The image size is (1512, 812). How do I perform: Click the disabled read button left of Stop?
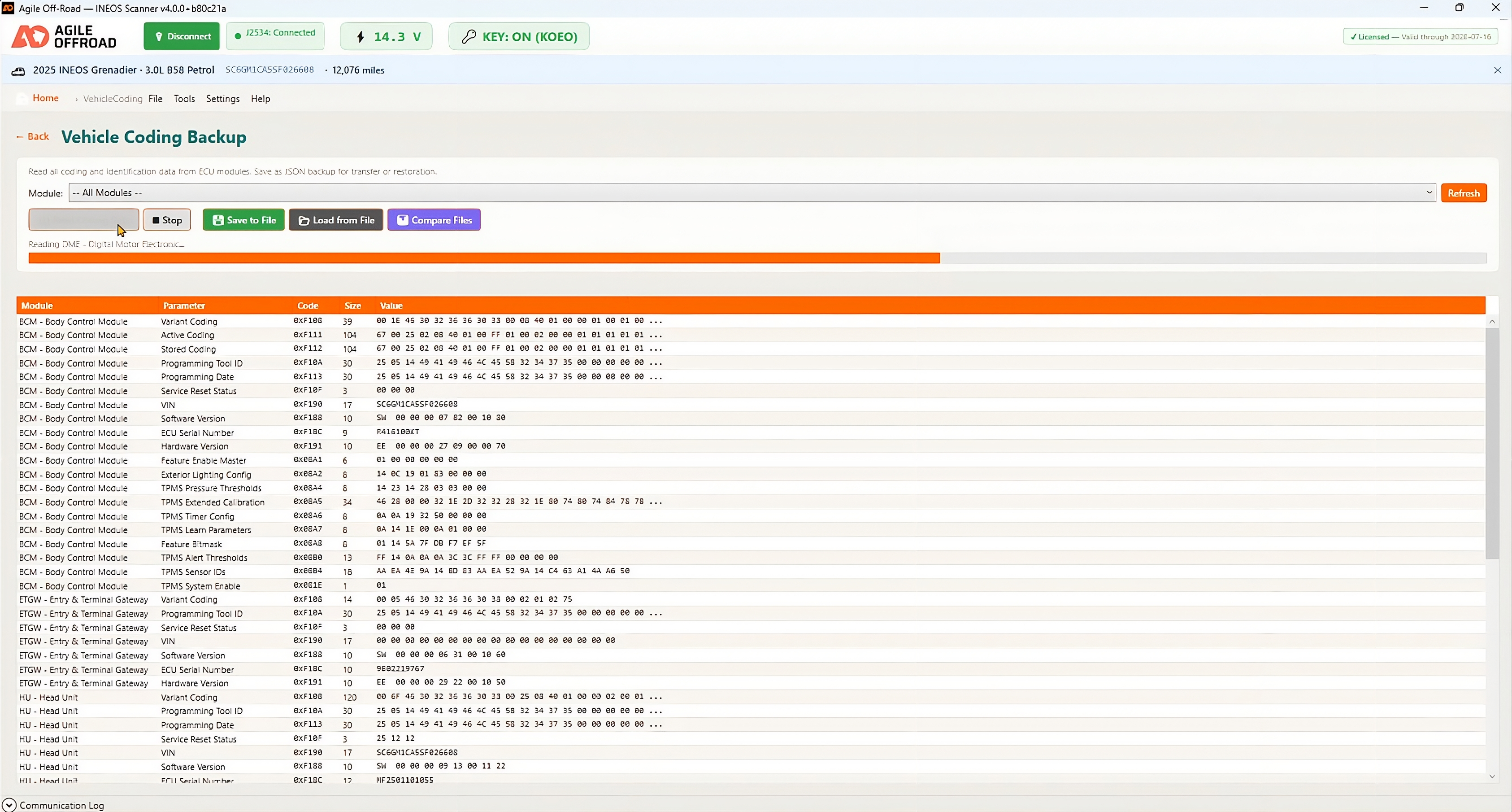pyautogui.click(x=84, y=220)
